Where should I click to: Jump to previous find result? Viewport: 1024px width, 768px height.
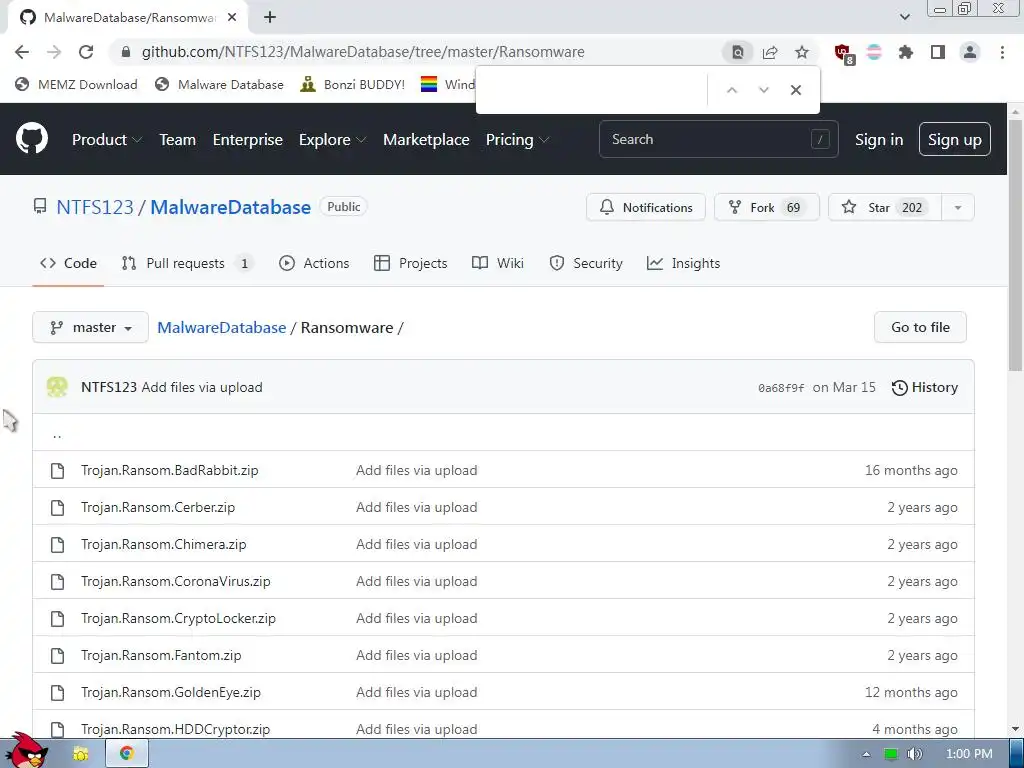point(731,90)
